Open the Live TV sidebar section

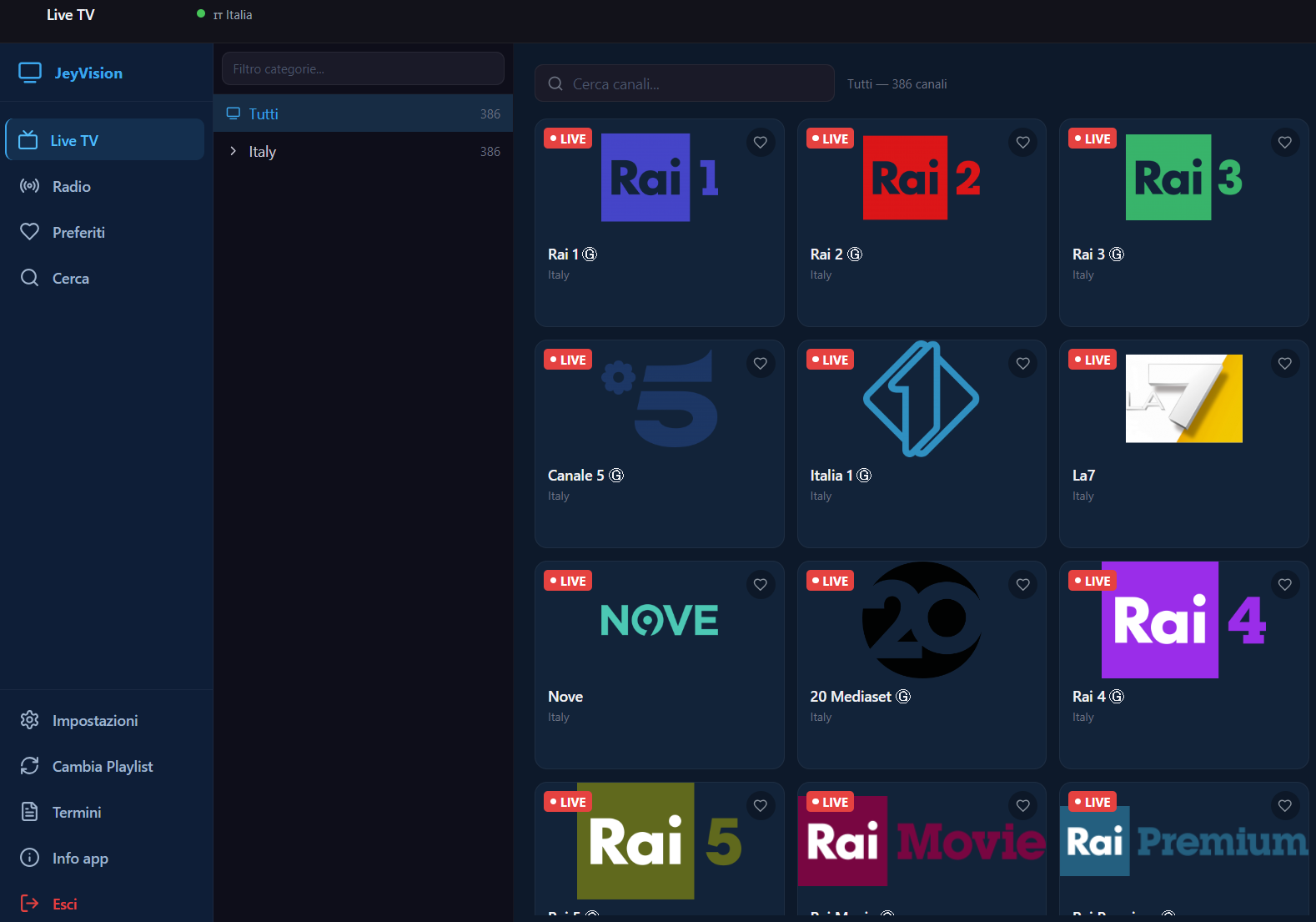pos(105,140)
